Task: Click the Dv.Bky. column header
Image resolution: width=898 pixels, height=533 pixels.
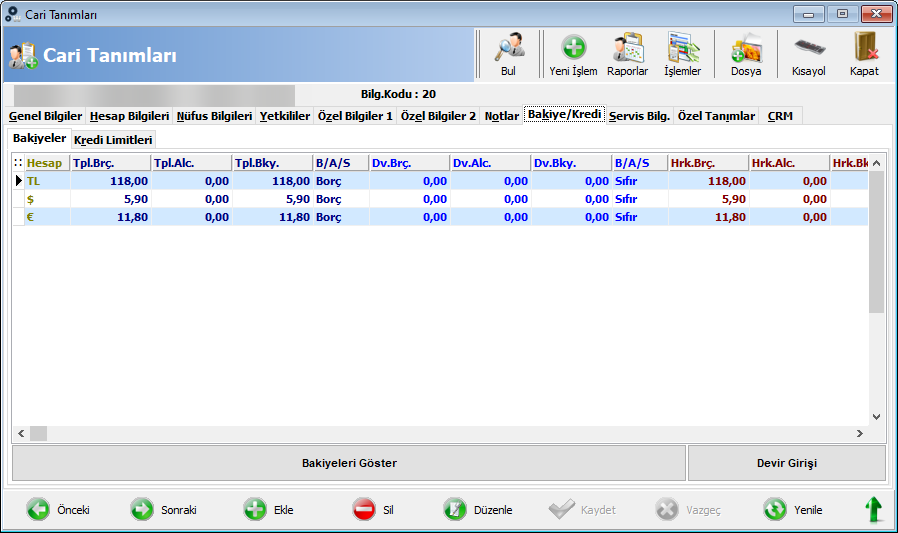Action: coord(571,163)
